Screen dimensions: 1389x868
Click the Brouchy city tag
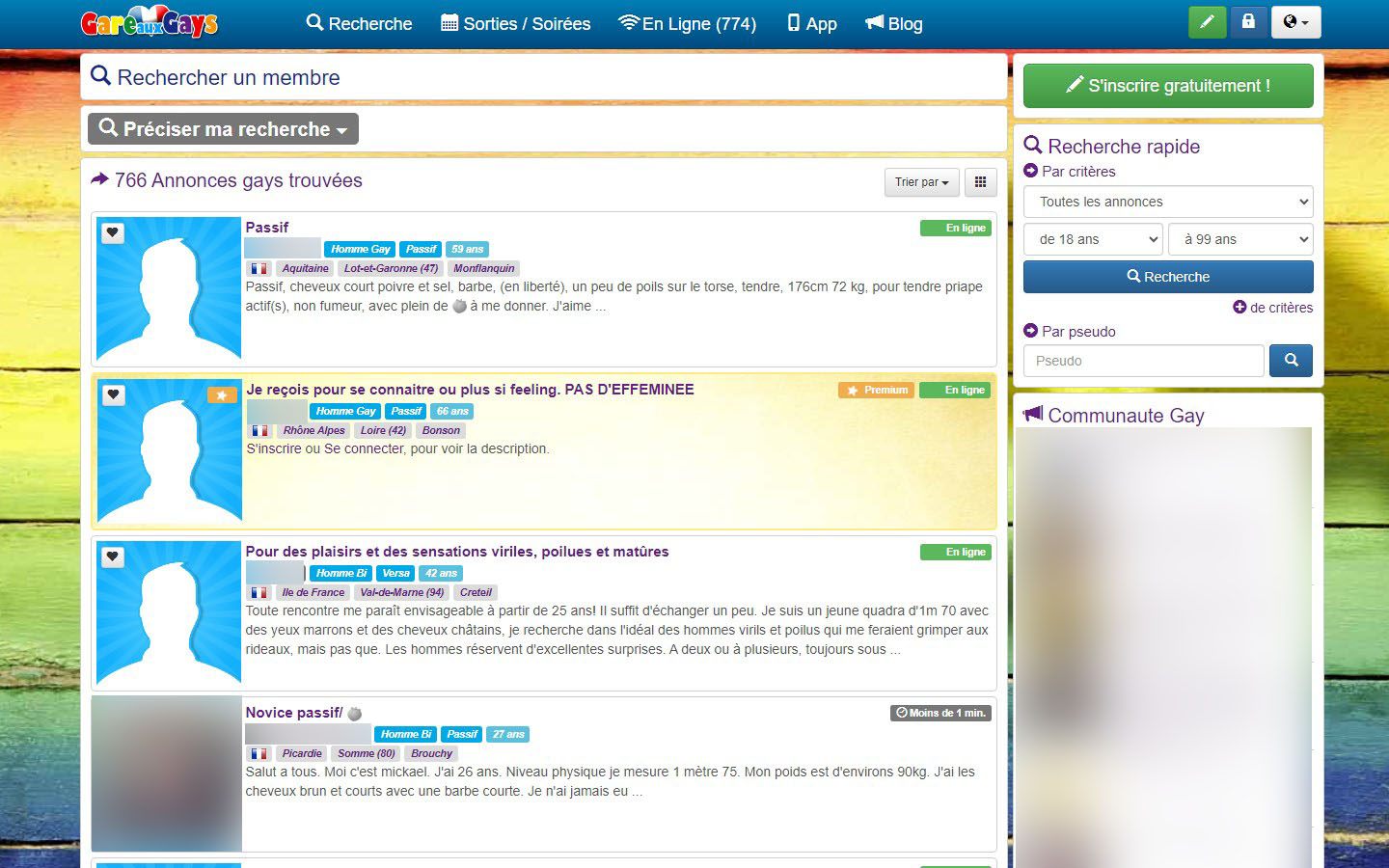point(431,754)
